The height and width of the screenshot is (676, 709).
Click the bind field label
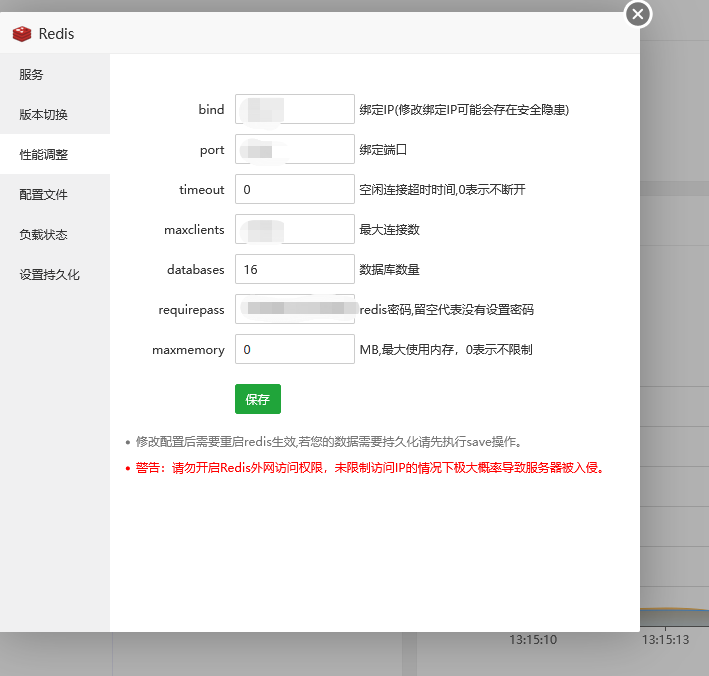point(211,109)
